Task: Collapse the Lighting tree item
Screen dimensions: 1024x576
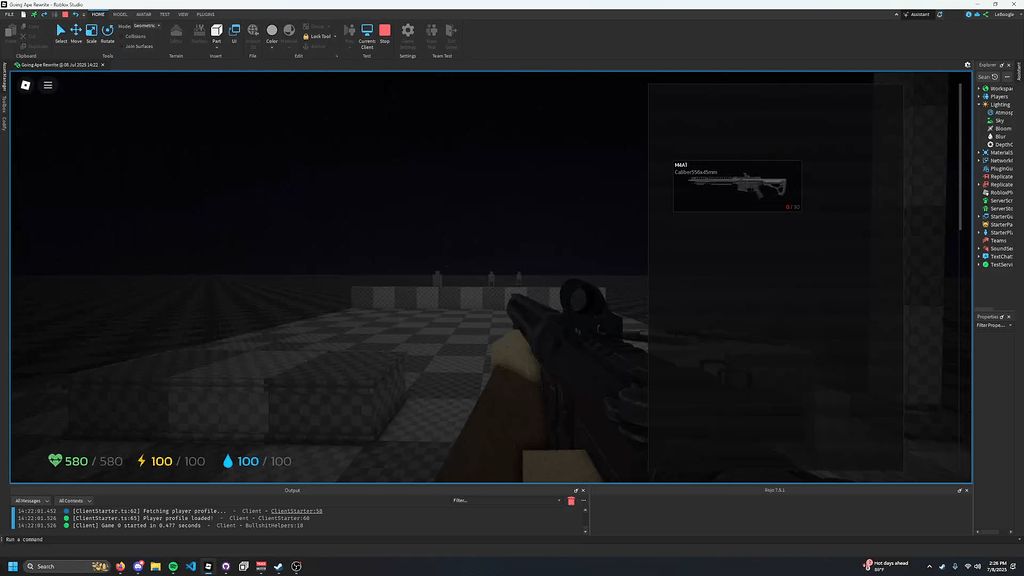Action: click(978, 104)
